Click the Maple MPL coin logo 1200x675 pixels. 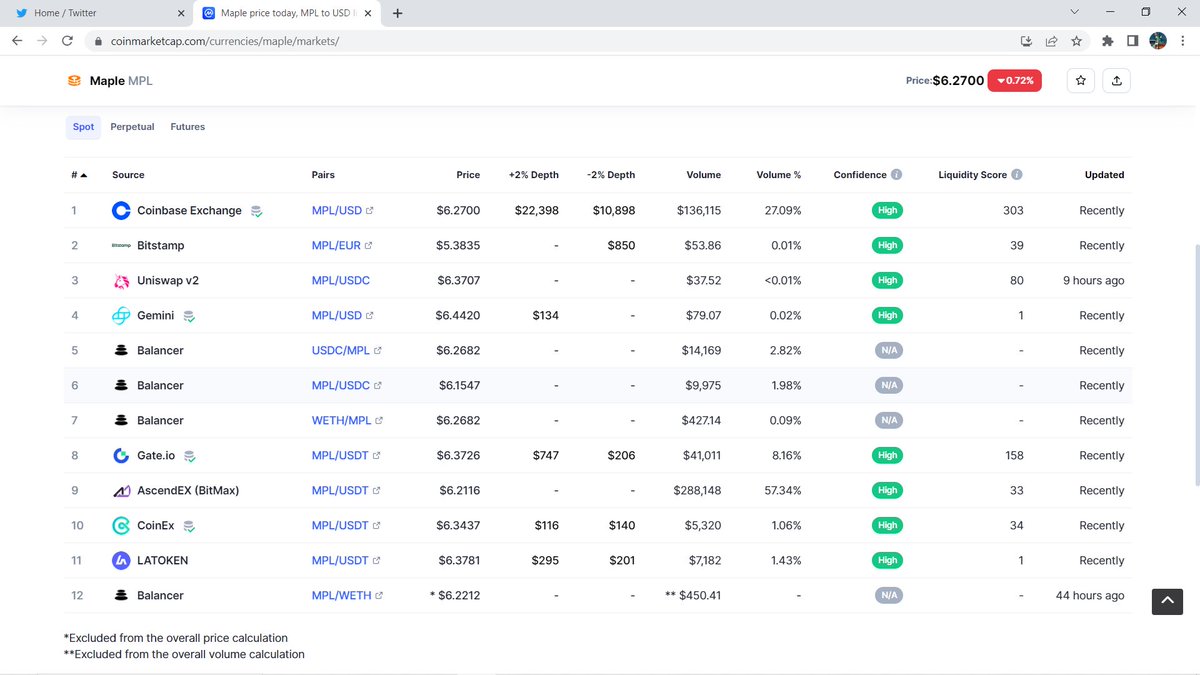pos(74,81)
